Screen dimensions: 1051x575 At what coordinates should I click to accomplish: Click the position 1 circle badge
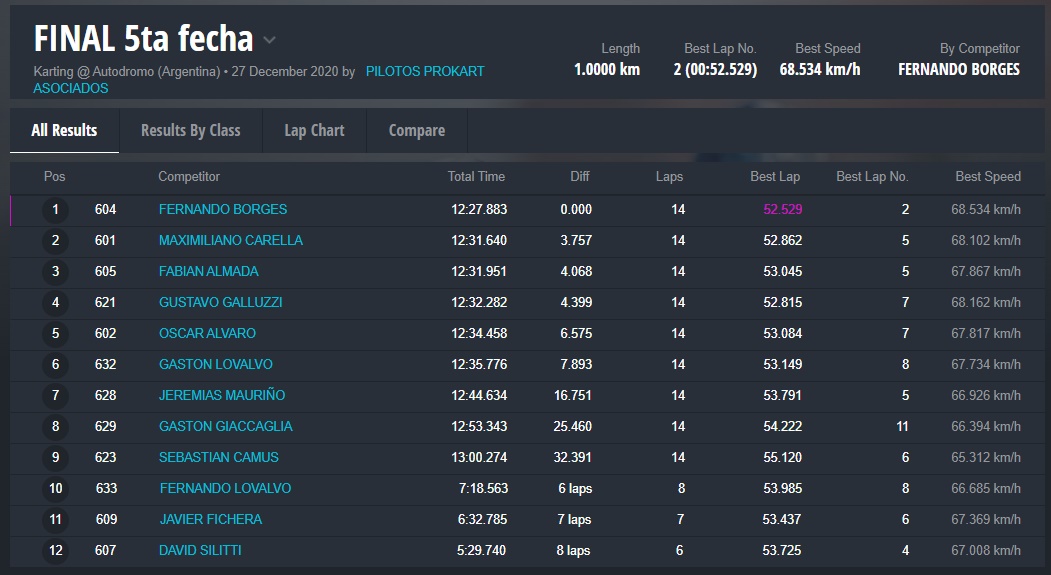point(55,210)
